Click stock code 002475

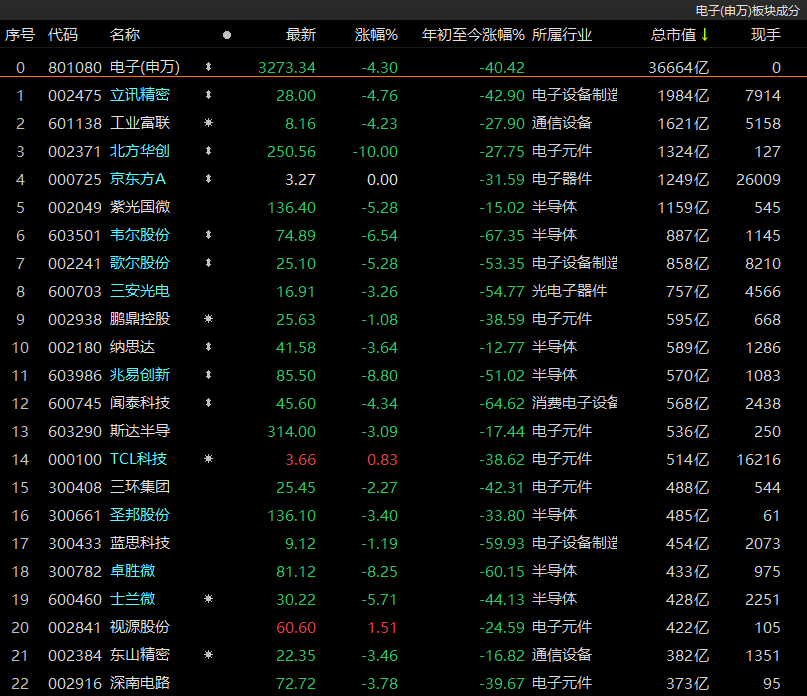coord(75,95)
